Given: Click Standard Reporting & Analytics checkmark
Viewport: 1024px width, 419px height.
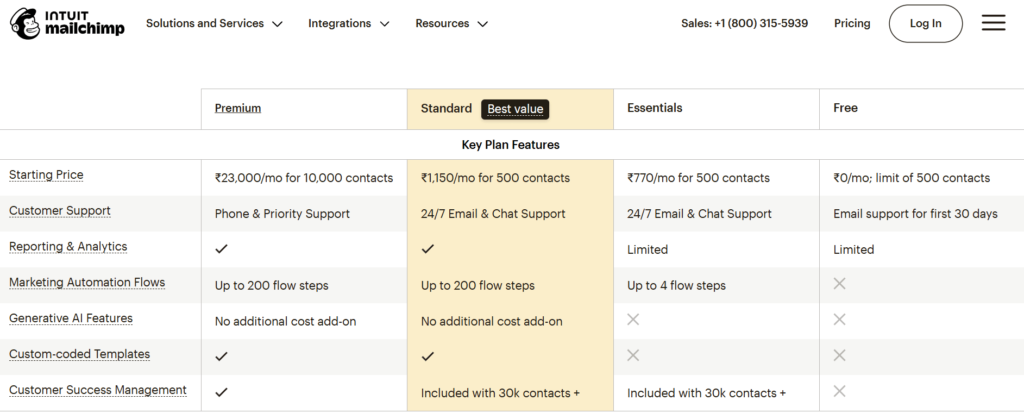Looking at the screenshot, I should click(x=428, y=249).
